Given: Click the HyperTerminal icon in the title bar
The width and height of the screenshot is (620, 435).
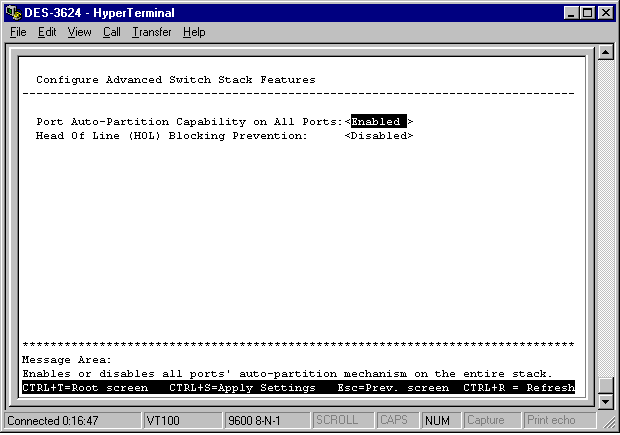Looking at the screenshot, I should pos(12,12).
